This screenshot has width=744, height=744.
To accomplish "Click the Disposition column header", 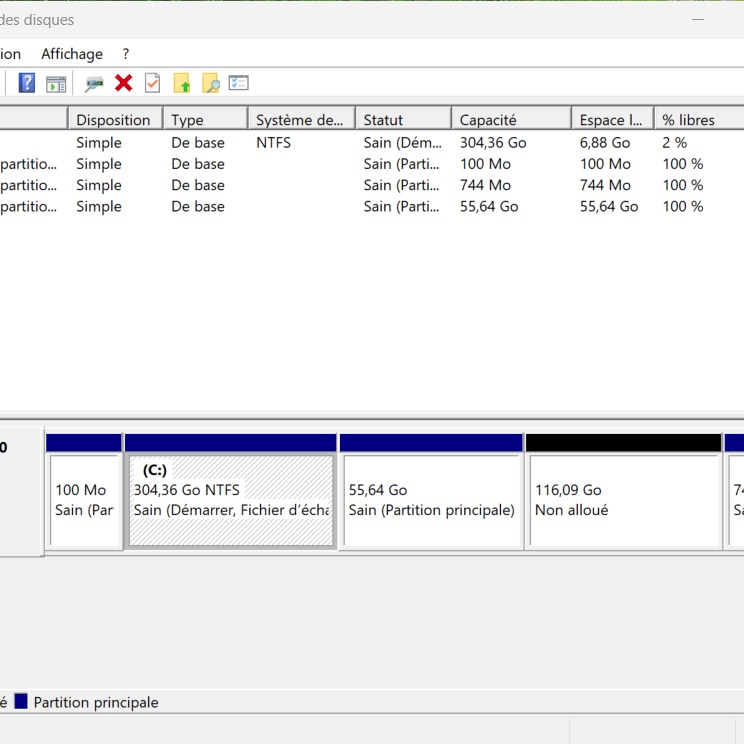I will pyautogui.click(x=114, y=120).
